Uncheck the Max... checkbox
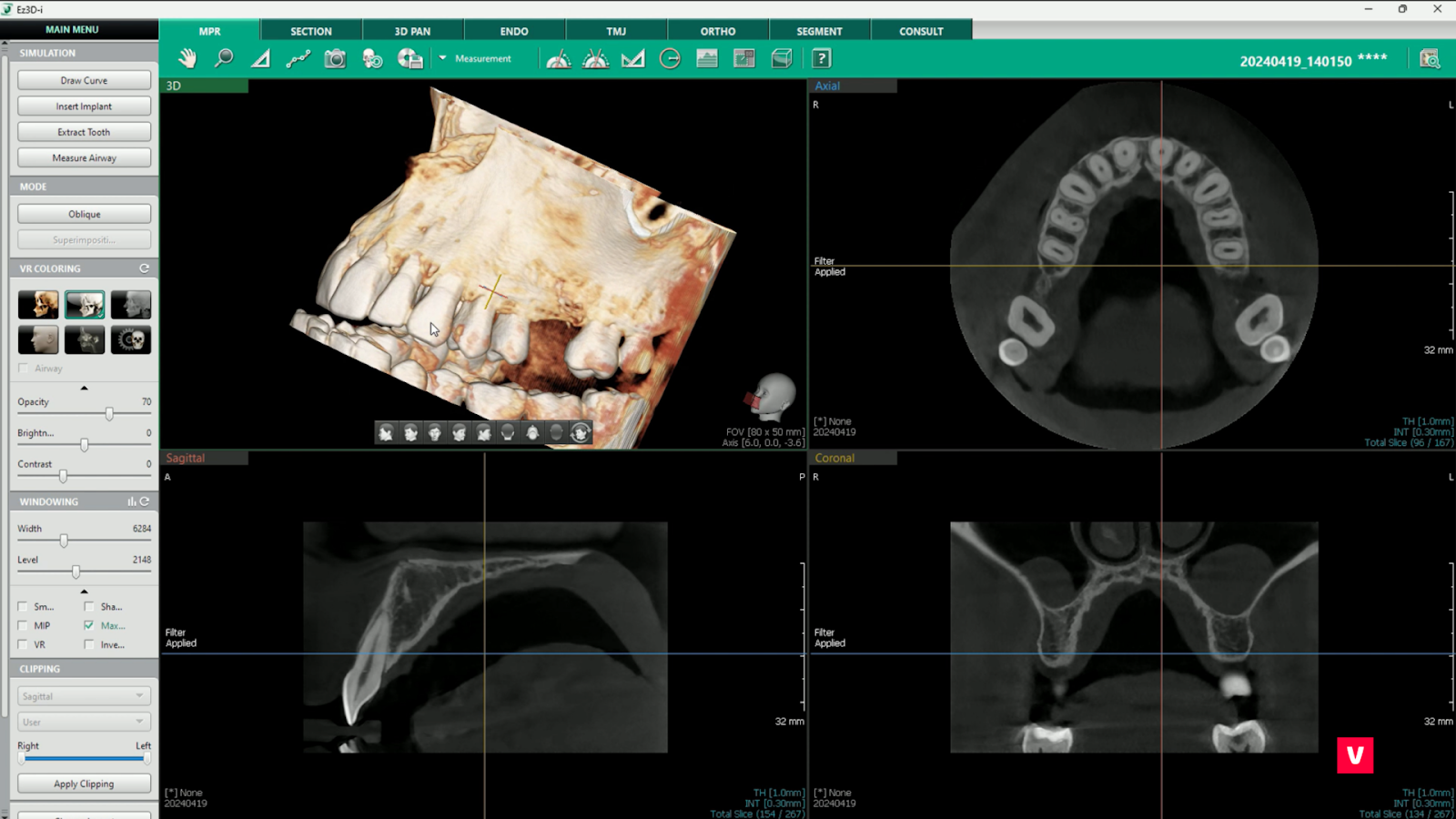Image resolution: width=1456 pixels, height=819 pixels. click(89, 625)
